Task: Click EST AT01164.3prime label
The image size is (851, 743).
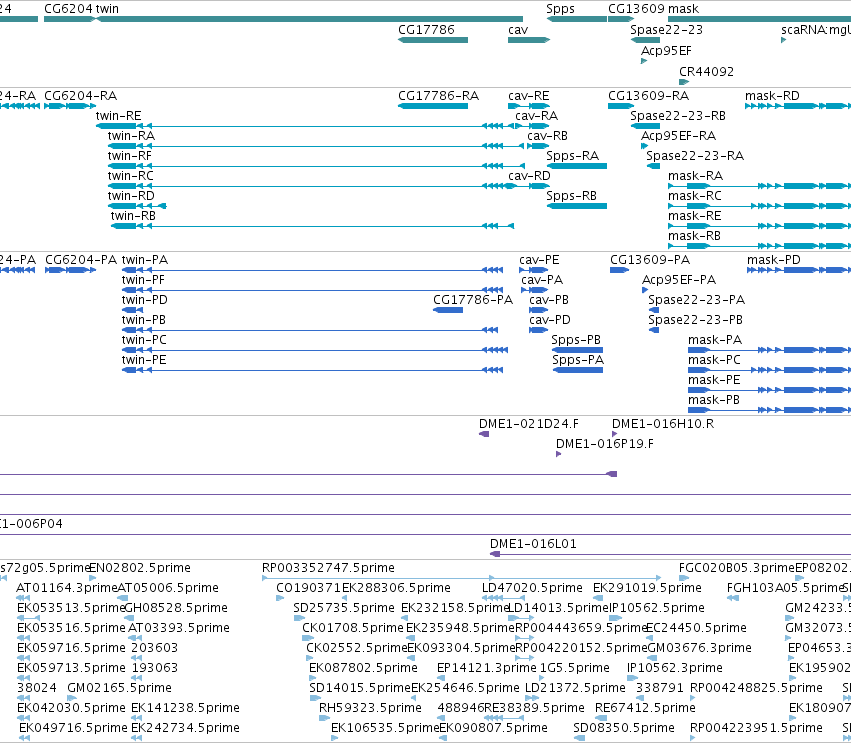Action: click(x=67, y=588)
